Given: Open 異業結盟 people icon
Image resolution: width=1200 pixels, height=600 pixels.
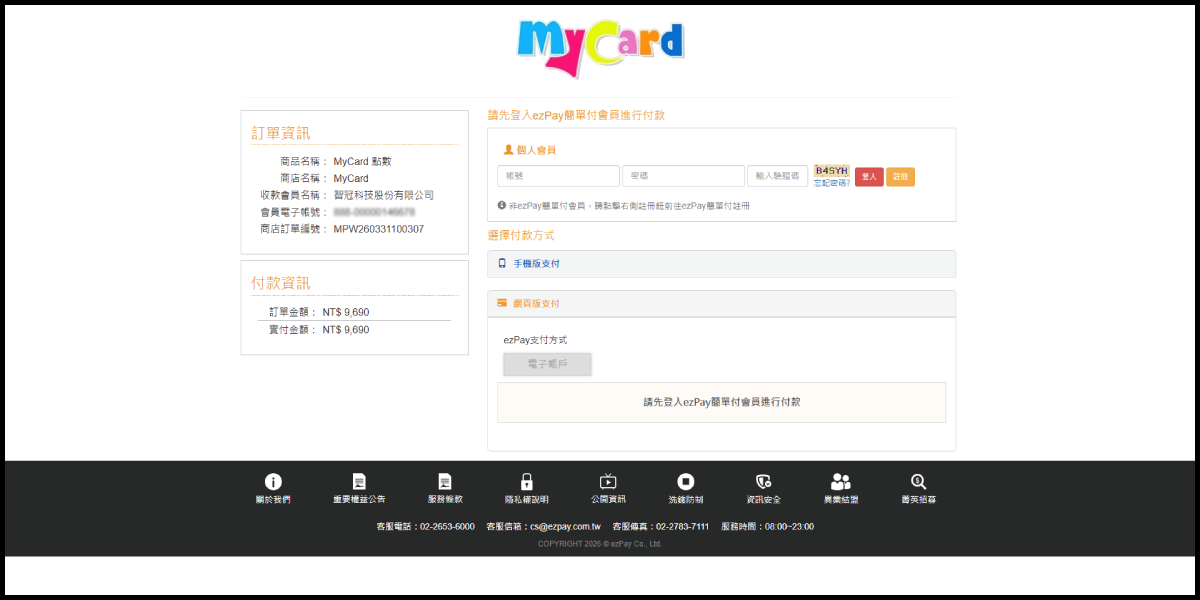Looking at the screenshot, I should tap(841, 482).
